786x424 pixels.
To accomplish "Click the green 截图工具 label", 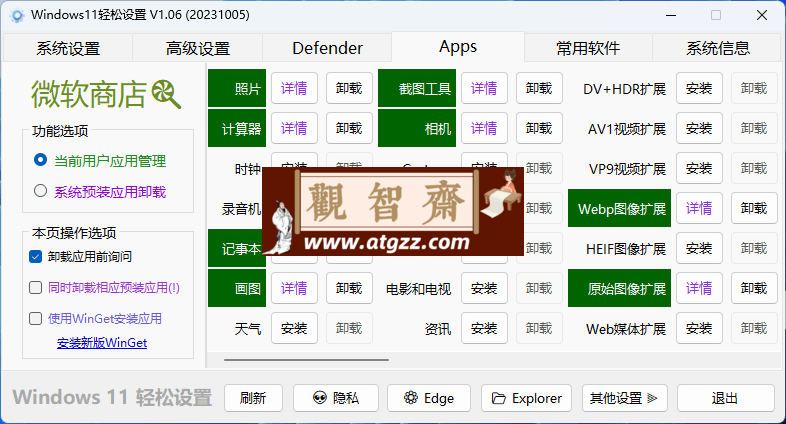I will [x=417, y=88].
